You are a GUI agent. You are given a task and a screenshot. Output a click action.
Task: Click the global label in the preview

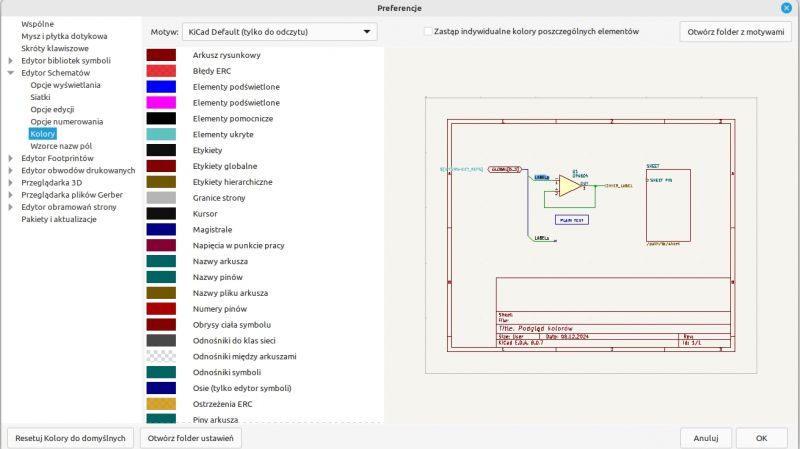click(505, 169)
